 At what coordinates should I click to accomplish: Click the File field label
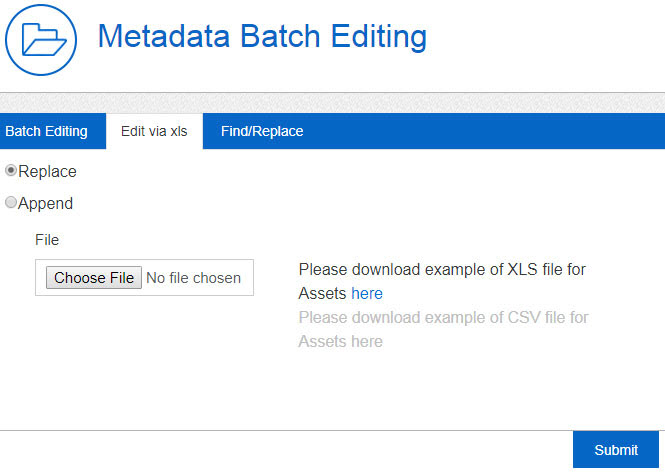[x=47, y=240]
